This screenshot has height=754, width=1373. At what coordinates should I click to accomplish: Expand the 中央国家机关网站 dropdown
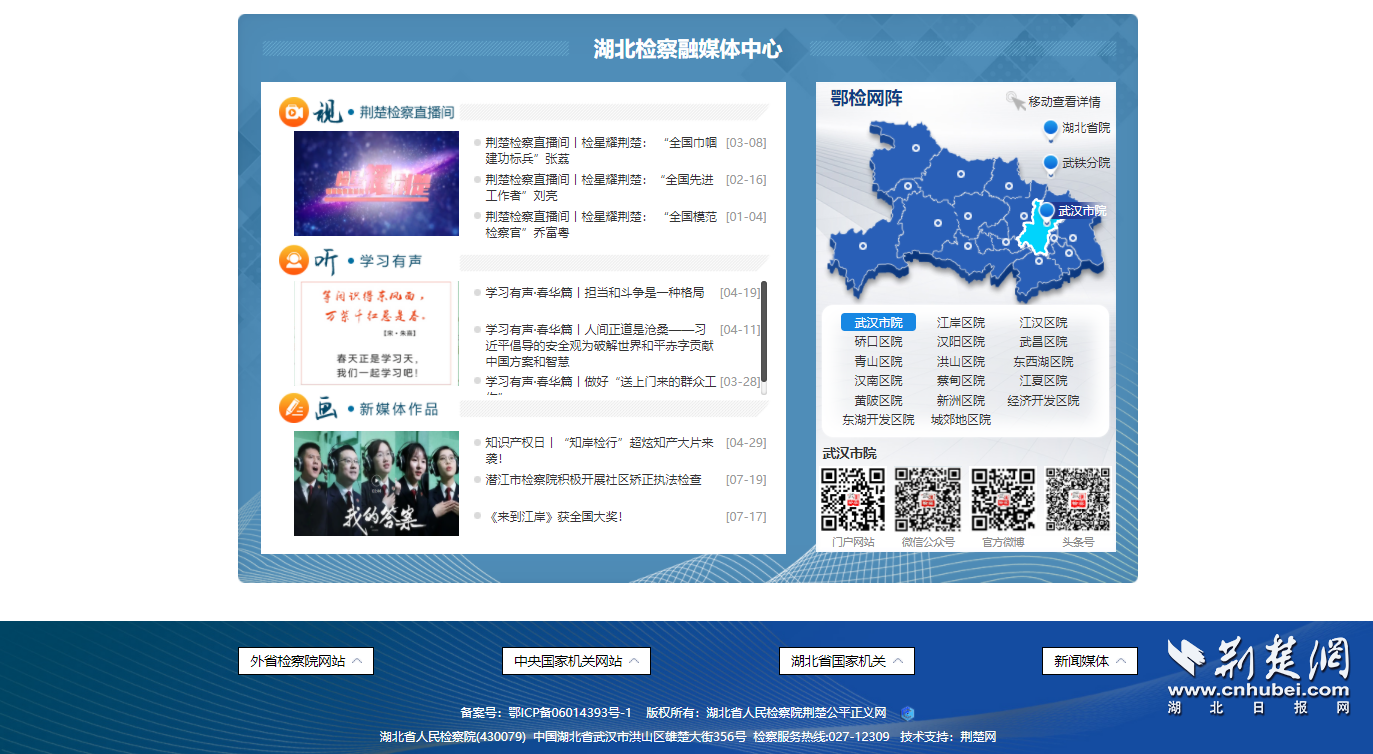[576, 661]
